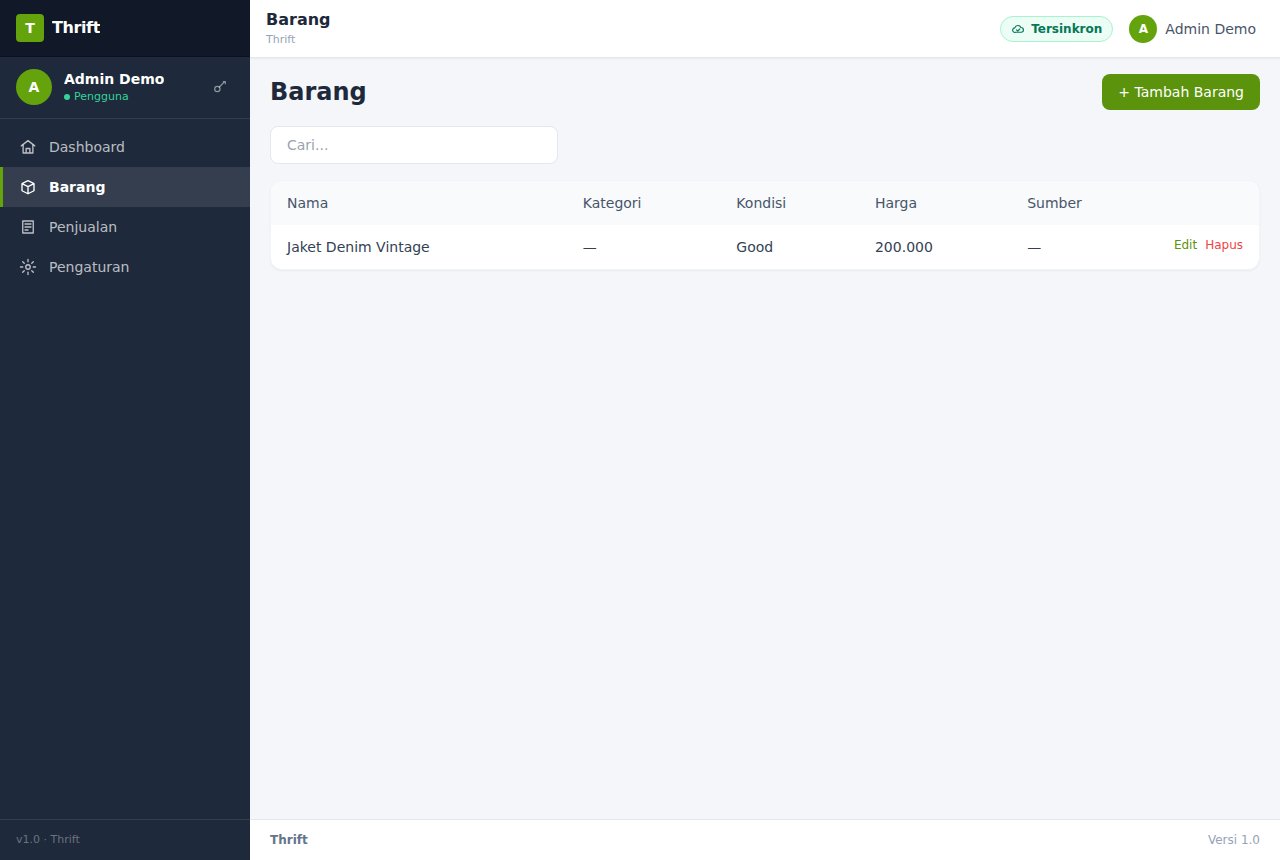1280x860 pixels.
Task: Click the cloud icon in Tersinkron badge
Action: click(x=1018, y=29)
